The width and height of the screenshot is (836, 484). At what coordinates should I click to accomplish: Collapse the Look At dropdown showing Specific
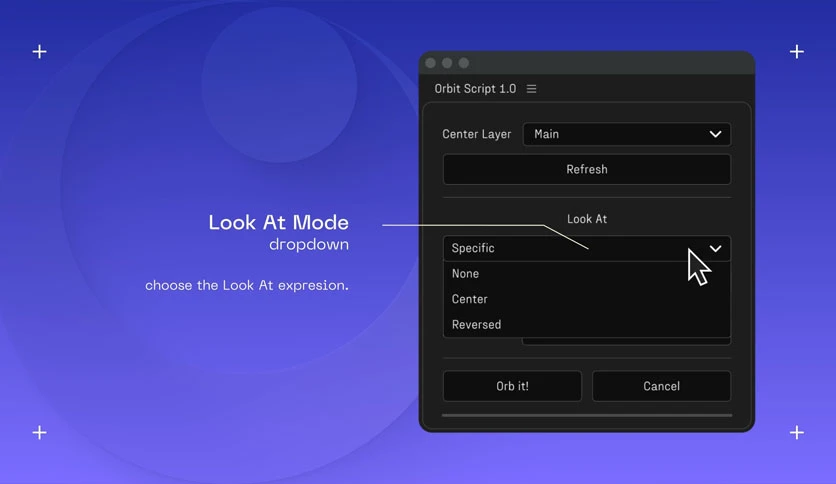coord(586,248)
